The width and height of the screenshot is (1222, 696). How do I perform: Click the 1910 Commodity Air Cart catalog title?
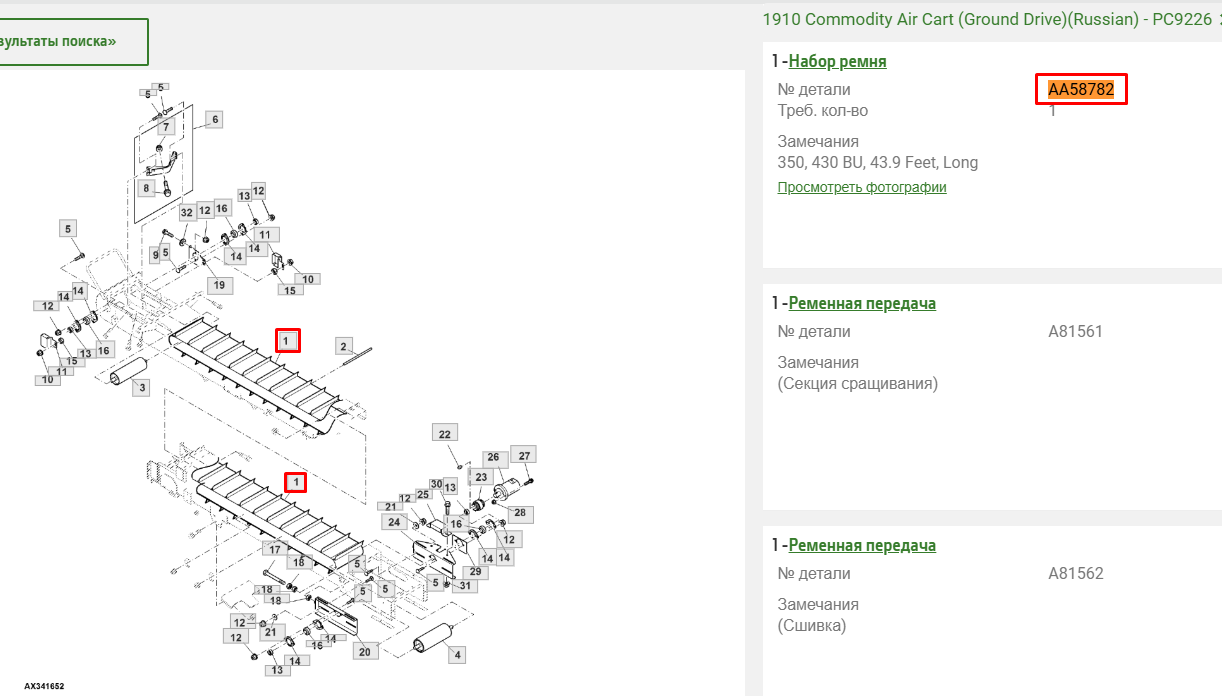coord(987,19)
